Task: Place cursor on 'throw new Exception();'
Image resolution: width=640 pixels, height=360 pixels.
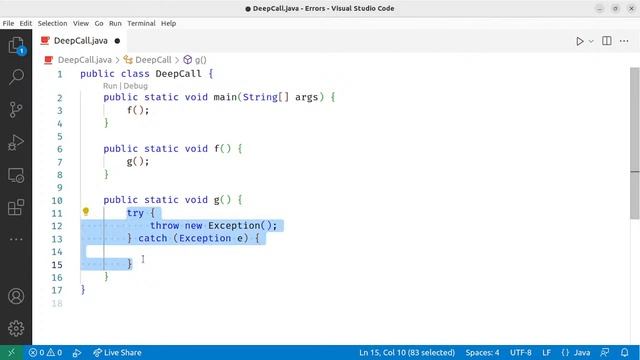Action: [213, 225]
